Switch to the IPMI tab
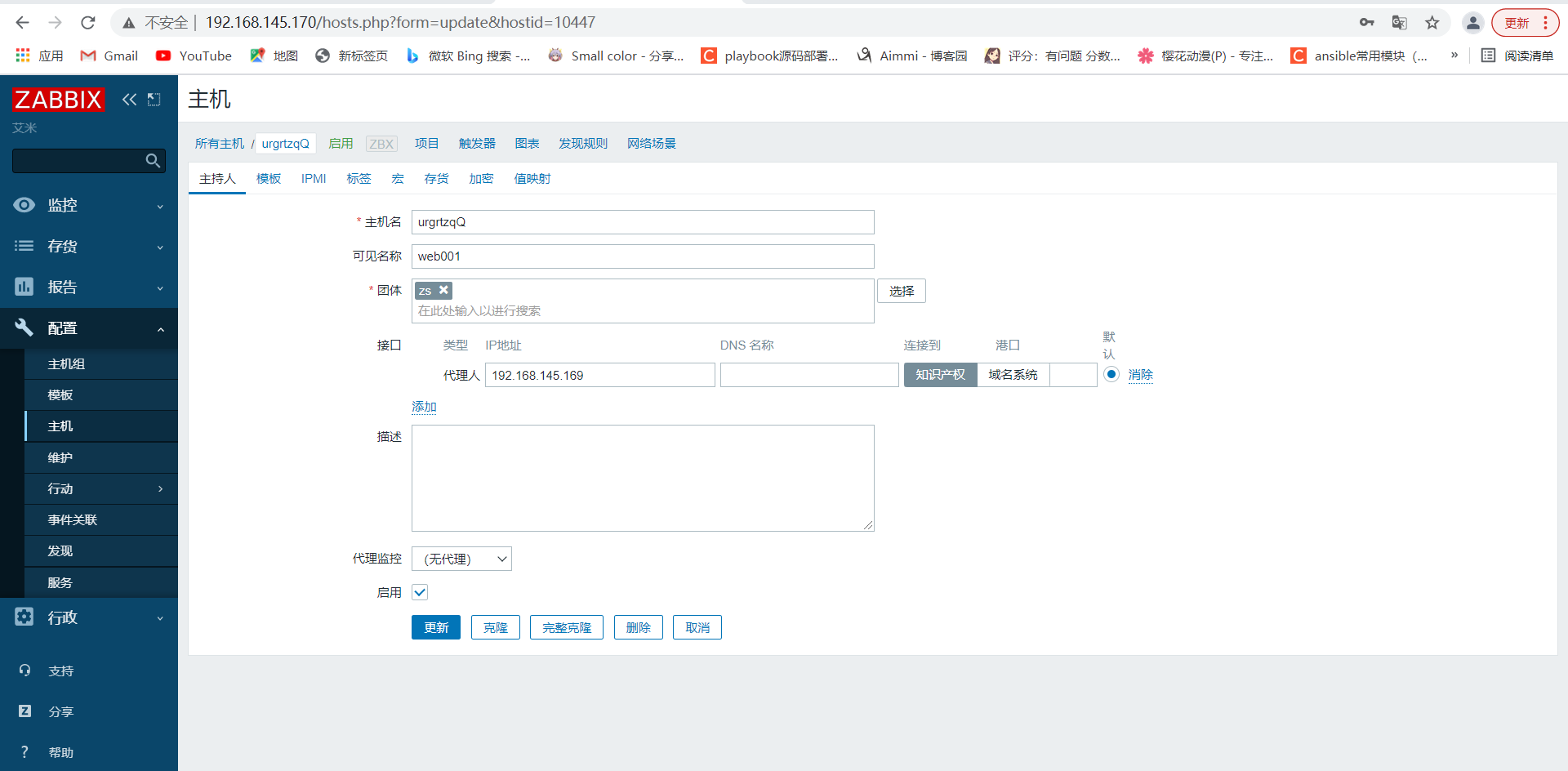 [x=314, y=179]
